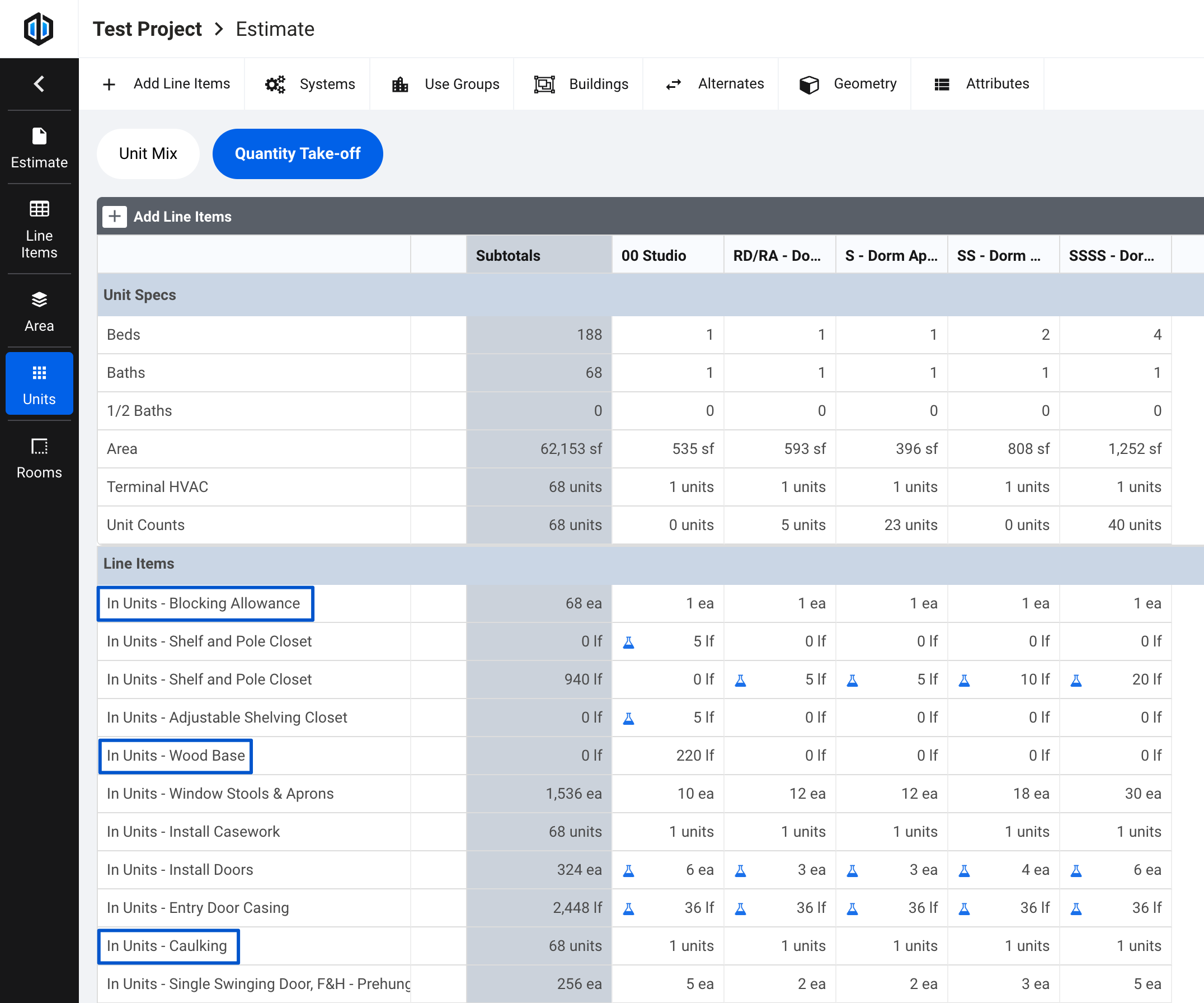
Task: Open Use Groups from the toolbar
Action: click(441, 84)
